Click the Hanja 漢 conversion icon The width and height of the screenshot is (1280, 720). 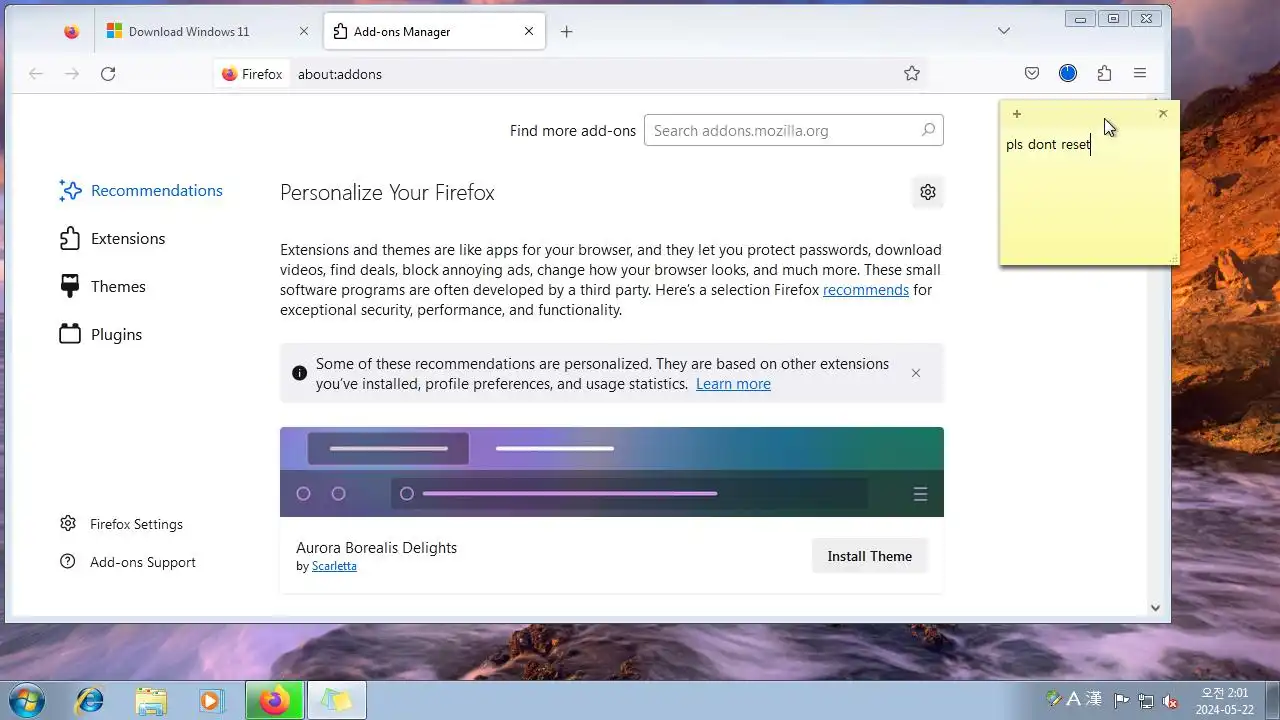tap(1093, 699)
